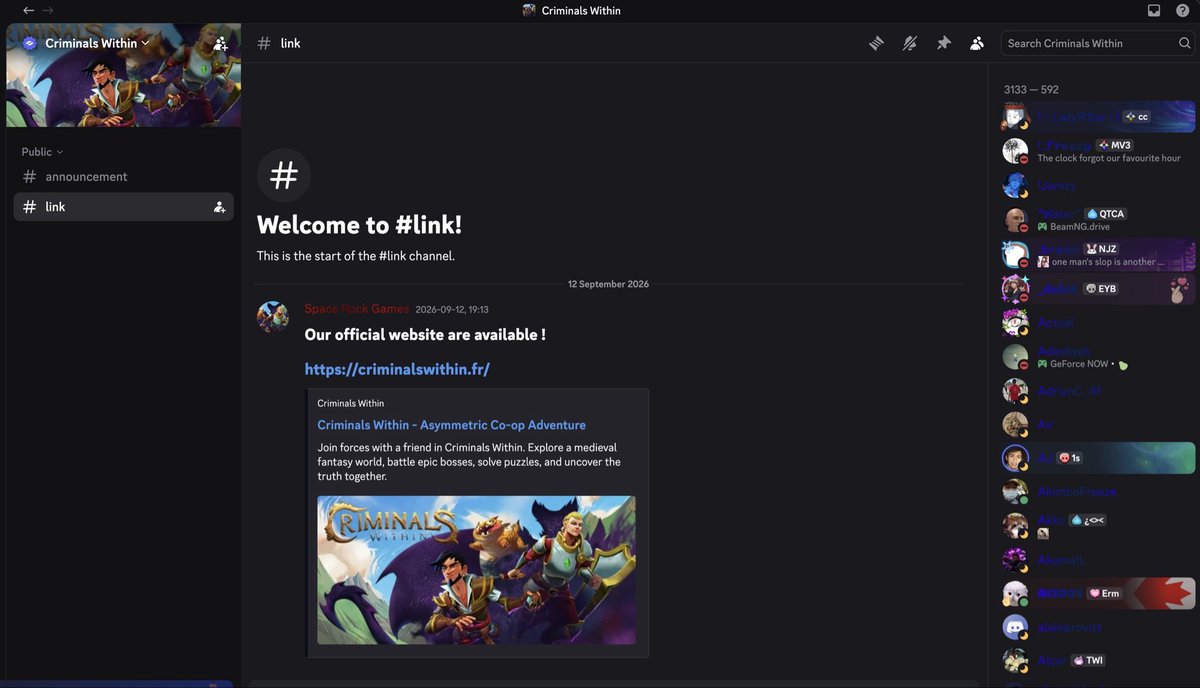The height and width of the screenshot is (688, 1200).
Task: Click the 3133 — 592 member group header
Action: (x=1031, y=89)
